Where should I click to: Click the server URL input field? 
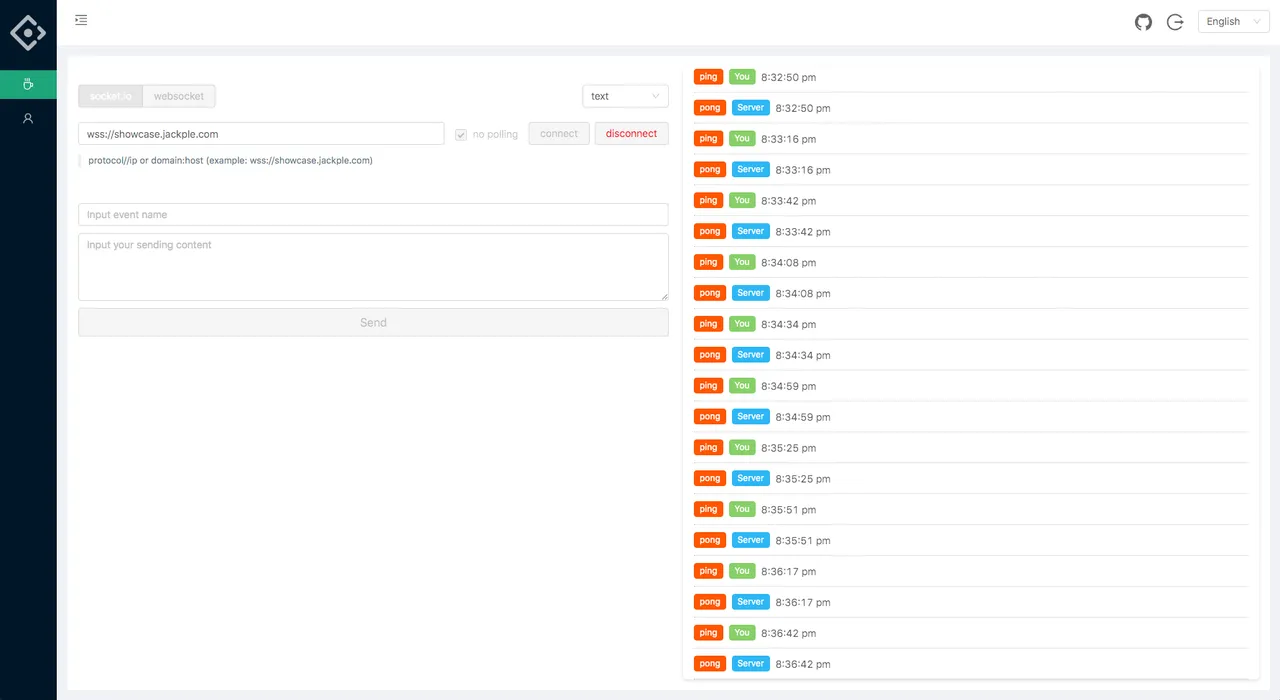261,133
